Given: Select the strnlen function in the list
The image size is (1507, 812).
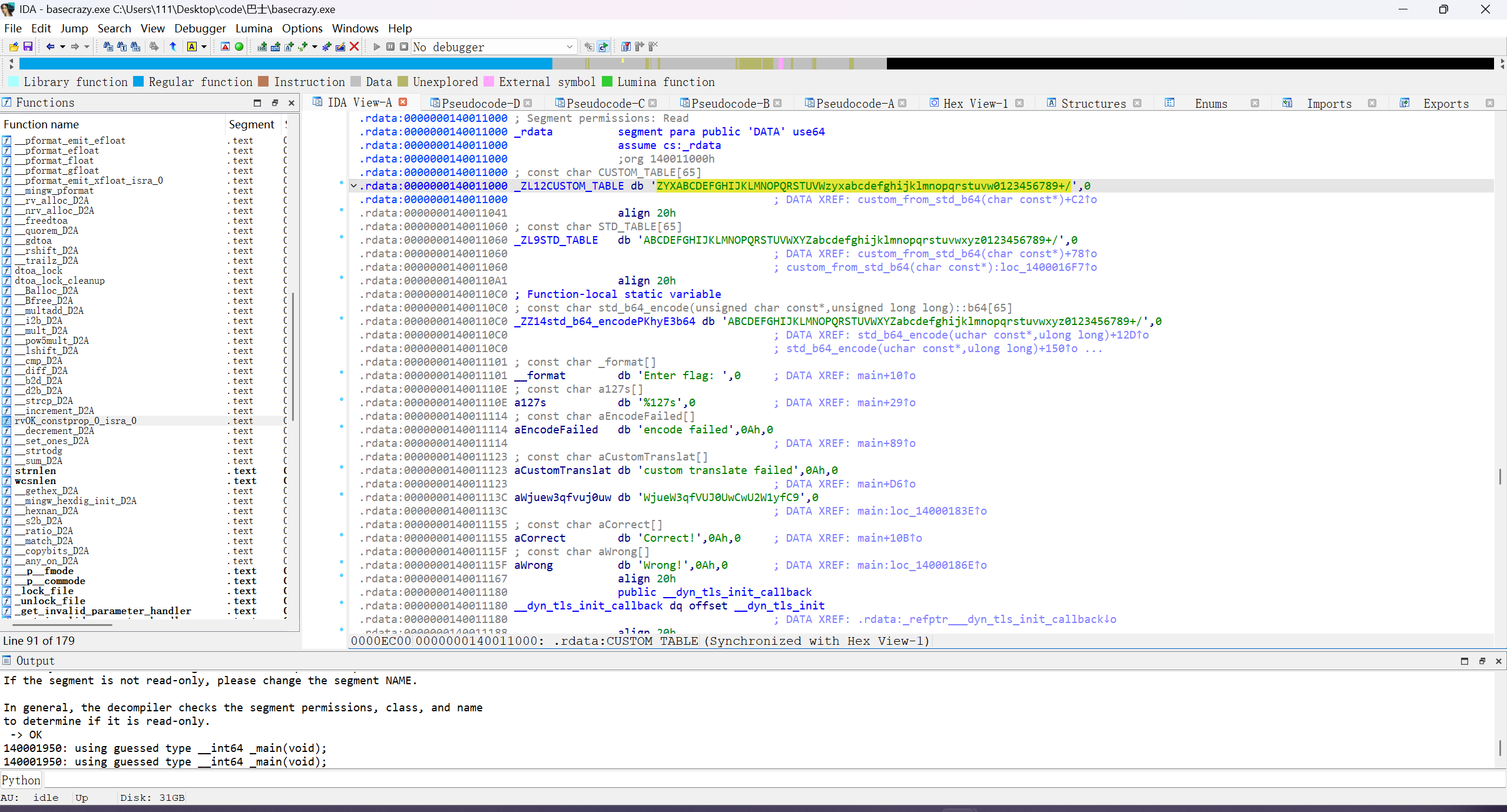Looking at the screenshot, I should [x=35, y=471].
